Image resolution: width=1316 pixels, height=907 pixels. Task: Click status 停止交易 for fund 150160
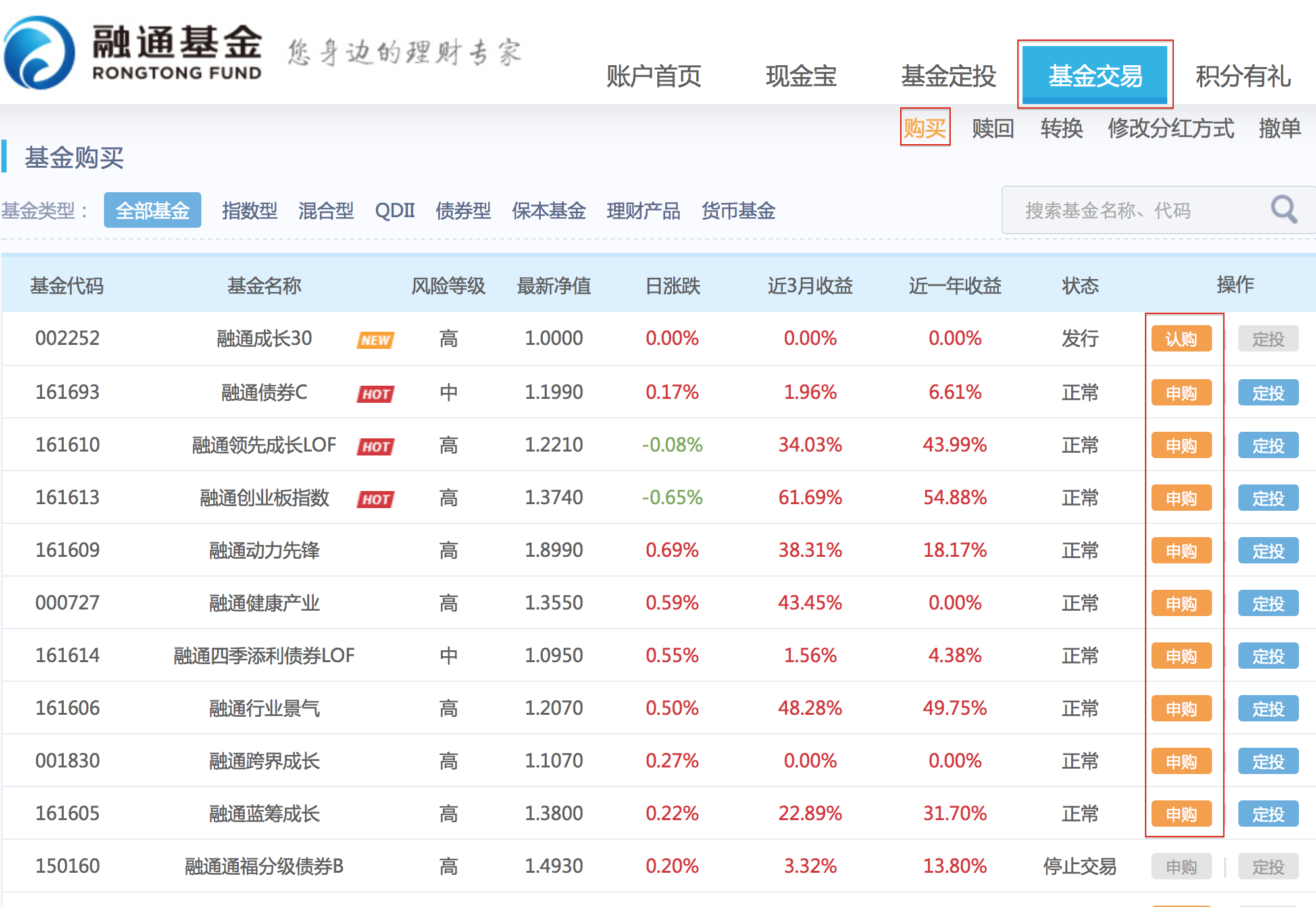1080,866
